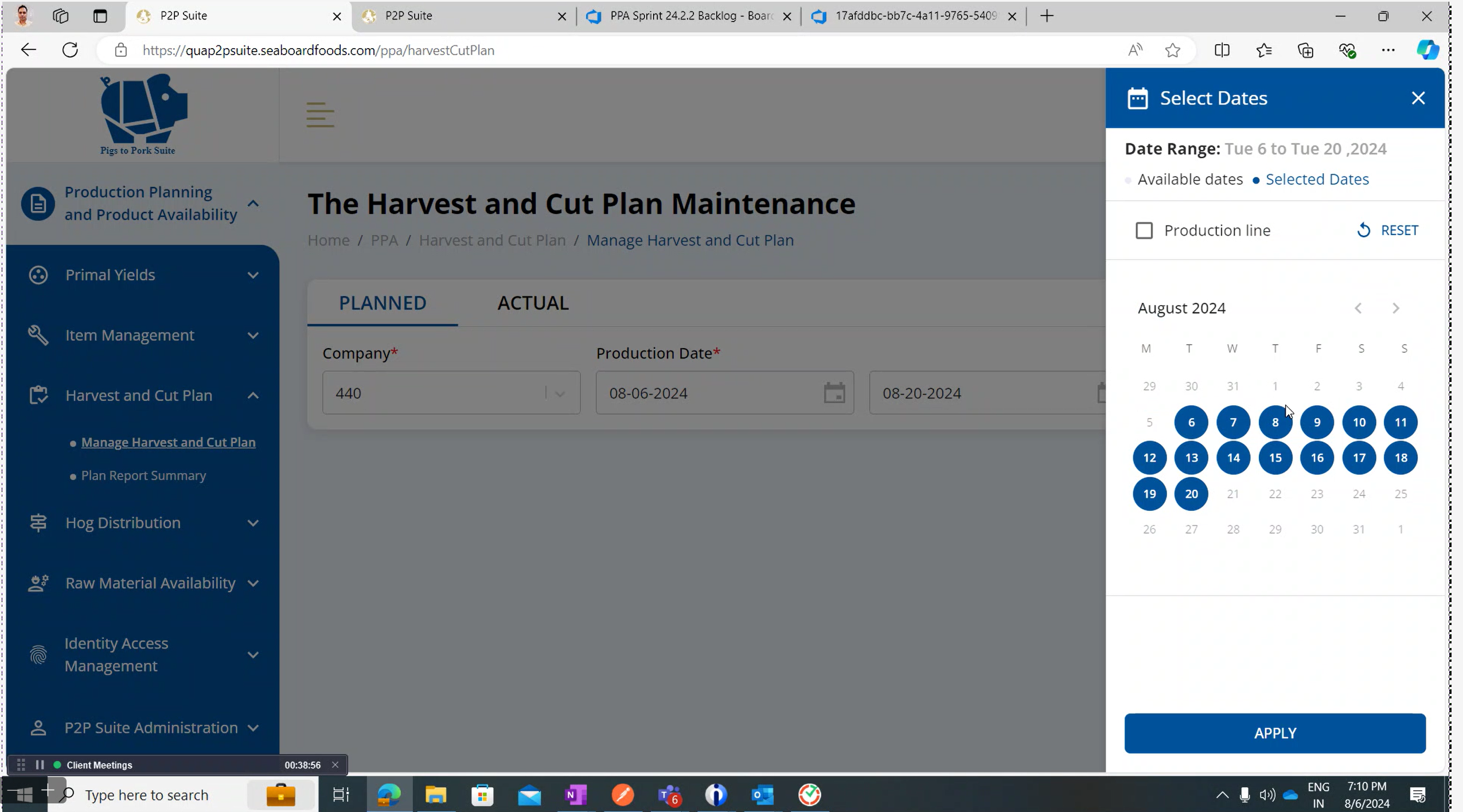Viewport: 1463px width, 812px height.
Task: Open Plan Report Summary menu item
Action: 143,476
